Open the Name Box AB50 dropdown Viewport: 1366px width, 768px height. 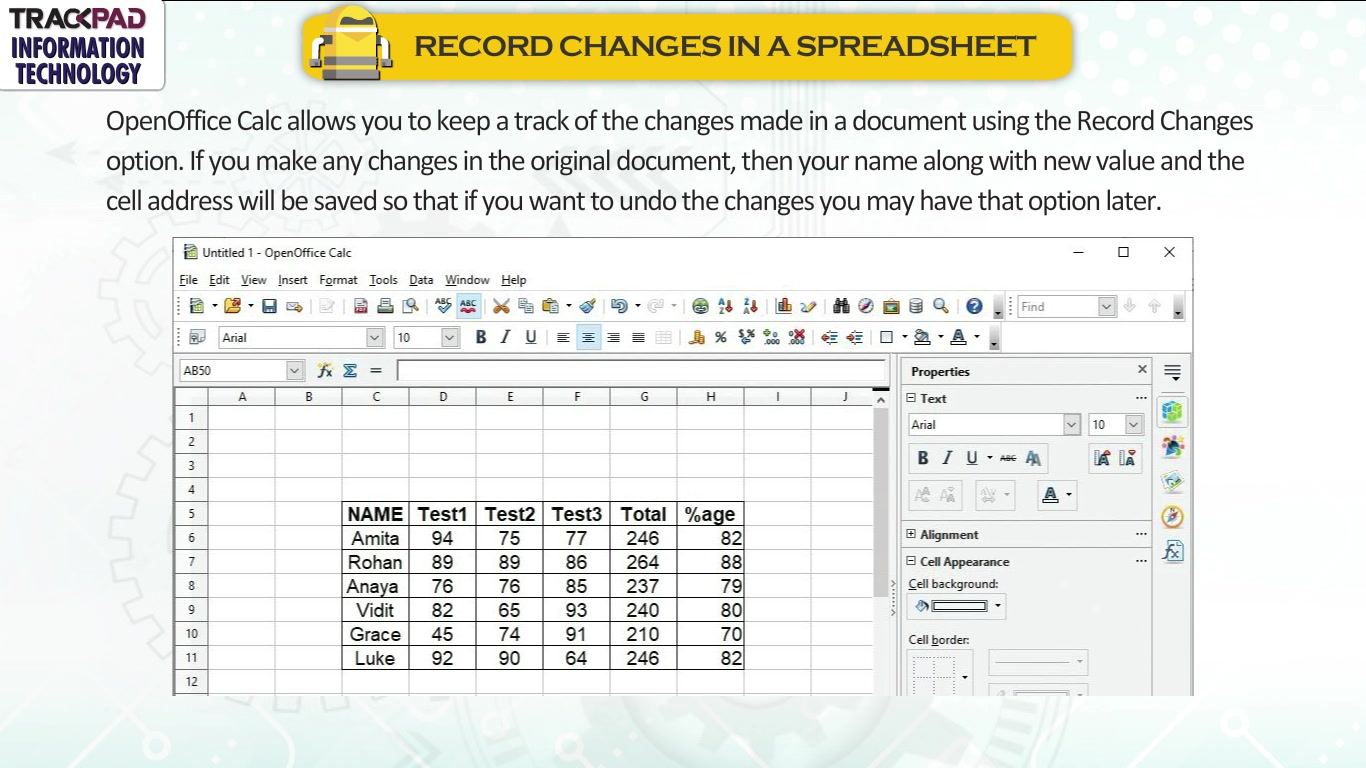tap(294, 370)
